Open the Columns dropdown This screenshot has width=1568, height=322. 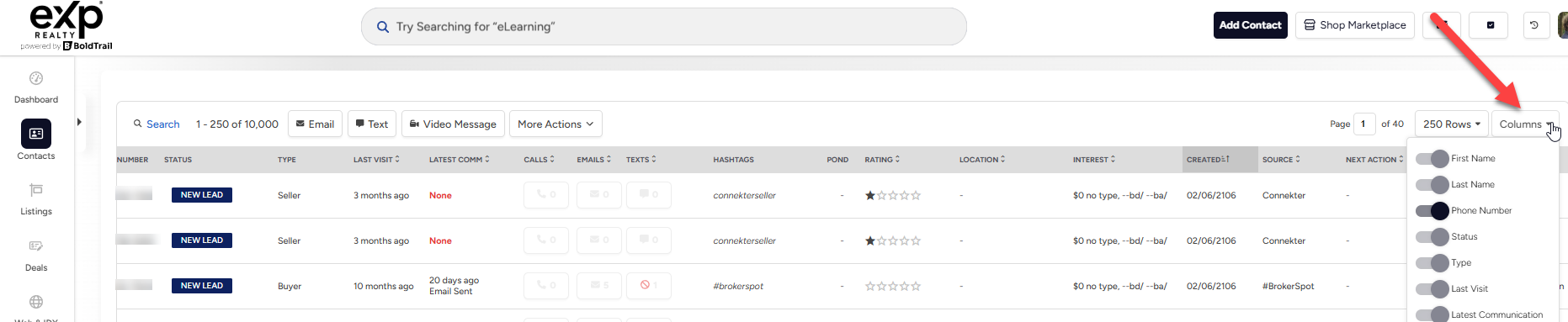(1525, 124)
